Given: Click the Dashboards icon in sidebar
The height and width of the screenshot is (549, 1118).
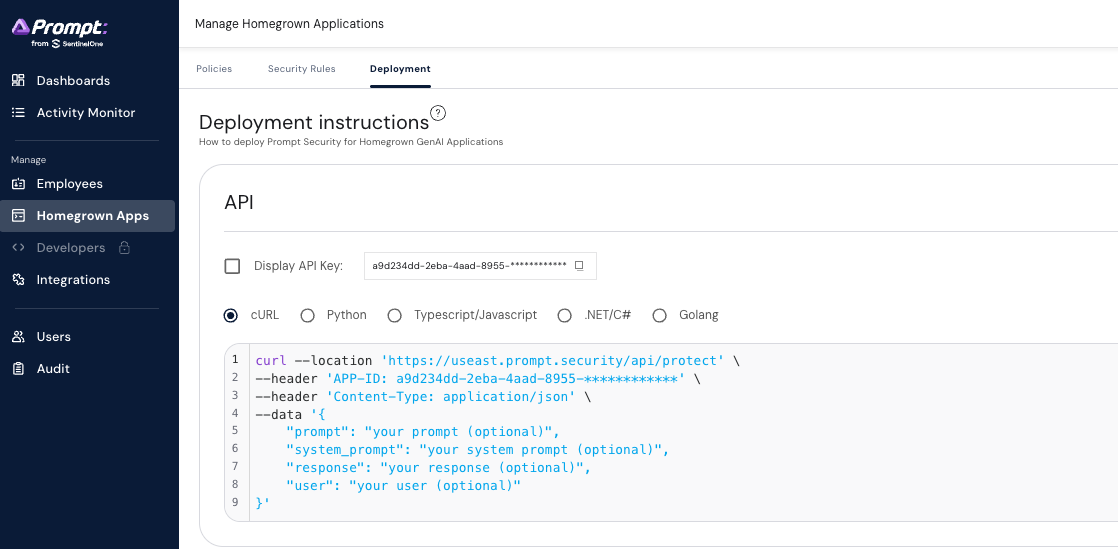Looking at the screenshot, I should click(18, 81).
